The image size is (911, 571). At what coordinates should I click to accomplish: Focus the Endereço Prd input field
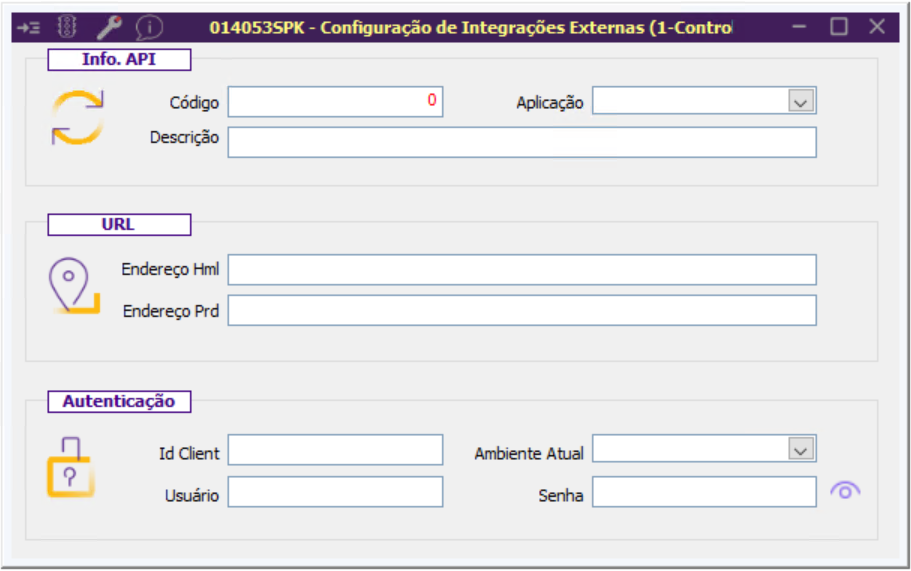[522, 310]
